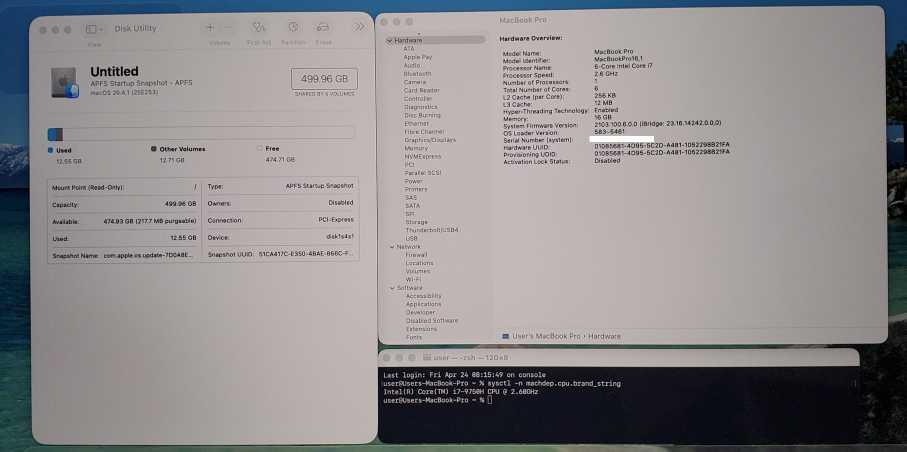Viewport: 907px width, 452px height.
Task: Select Bluetooth in the Hardware list
Action: tap(418, 74)
